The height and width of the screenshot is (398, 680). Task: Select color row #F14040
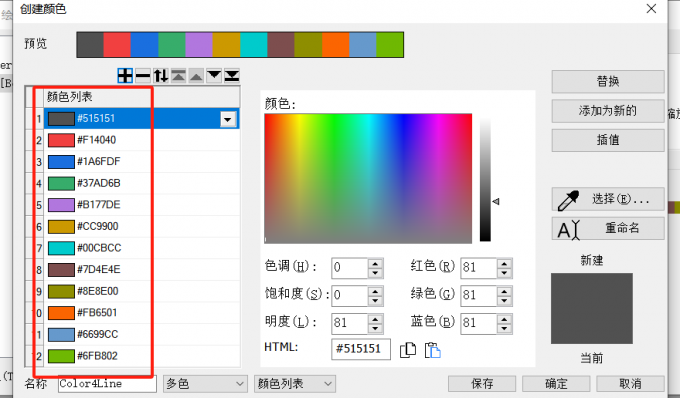pyautogui.click(x=141, y=140)
